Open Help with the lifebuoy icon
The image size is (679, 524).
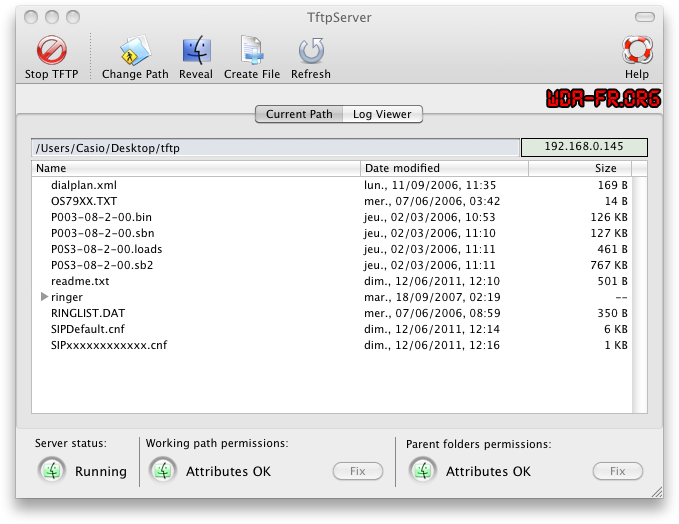[637, 51]
